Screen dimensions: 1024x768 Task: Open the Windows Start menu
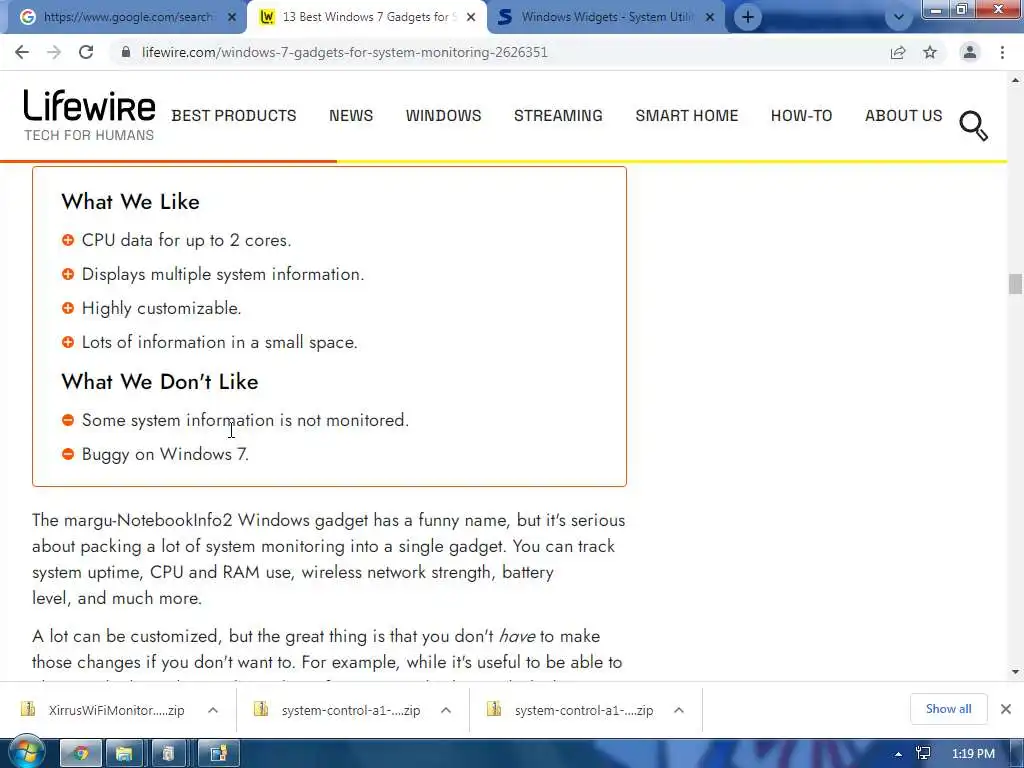[x=26, y=752]
